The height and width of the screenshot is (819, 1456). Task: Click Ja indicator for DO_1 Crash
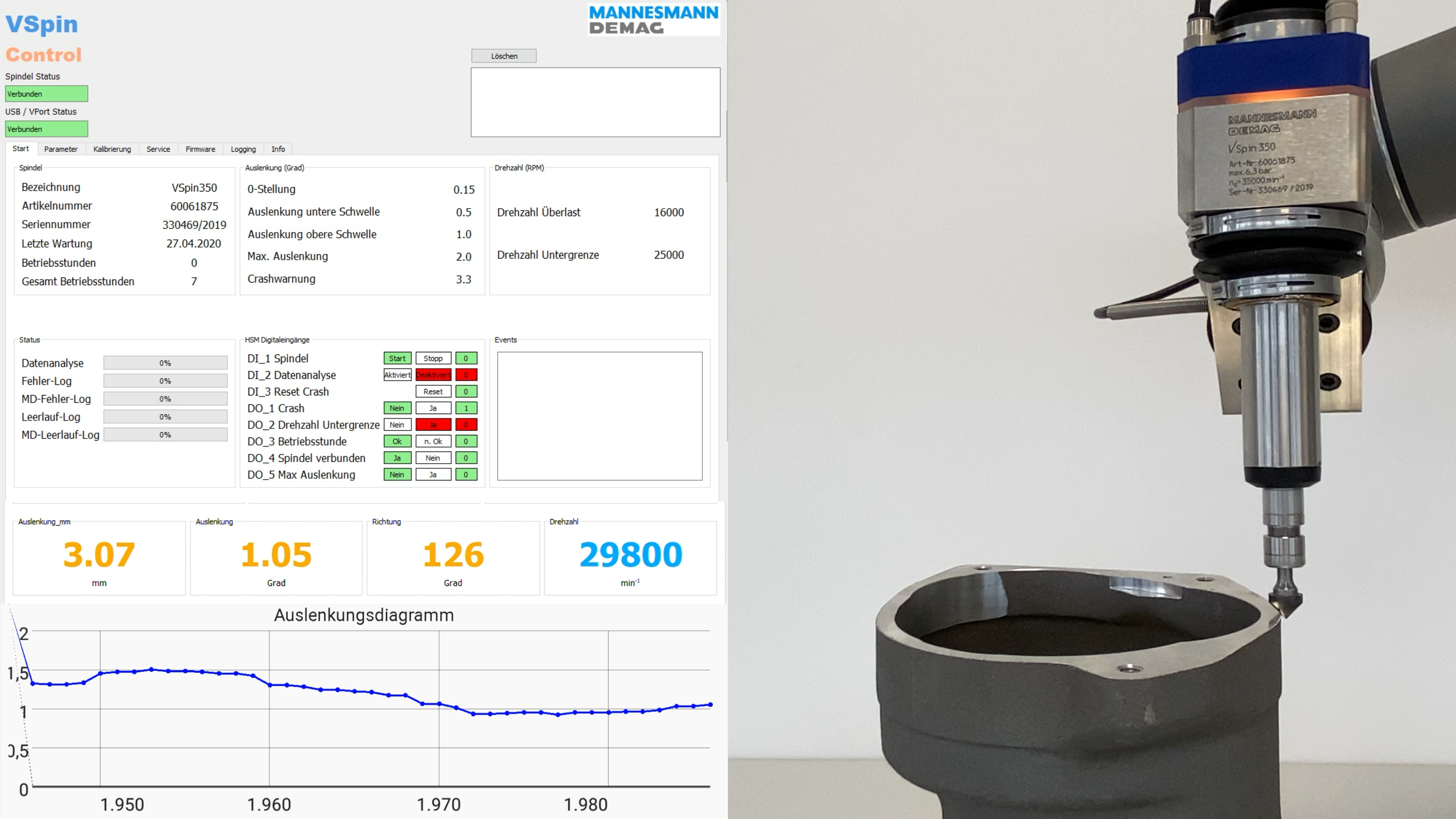[x=433, y=408]
